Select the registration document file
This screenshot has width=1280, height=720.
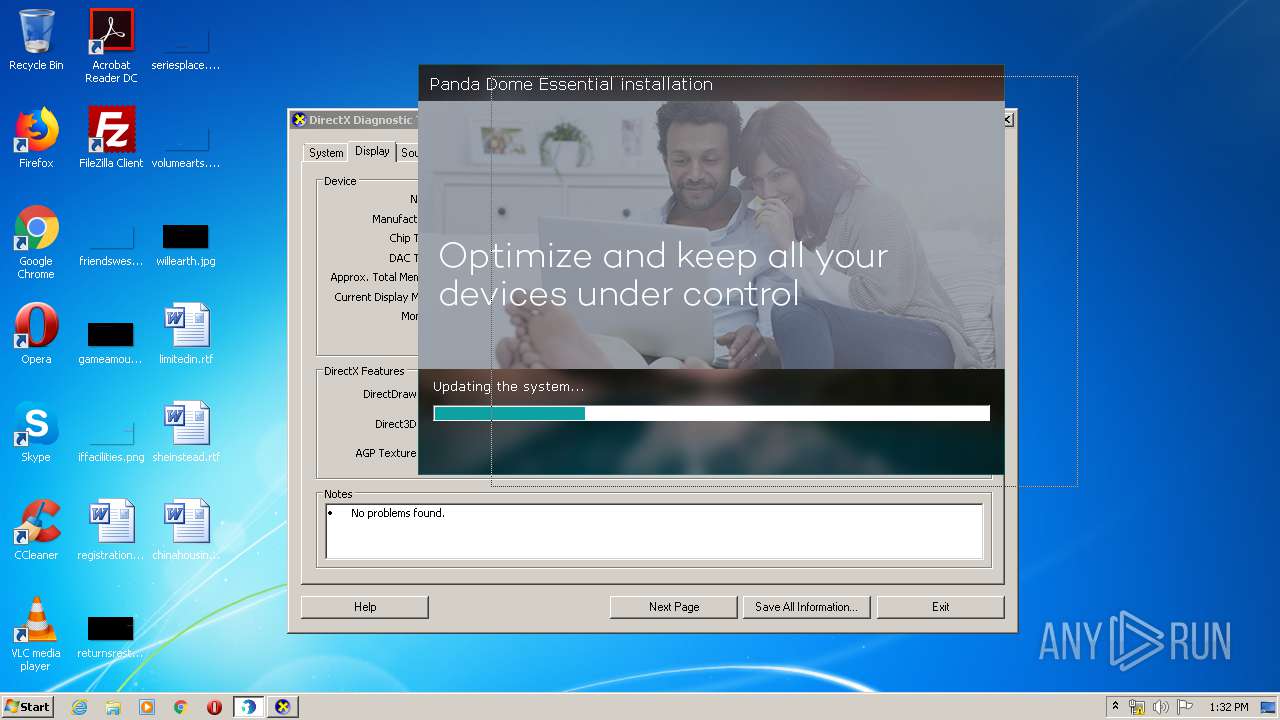point(111,530)
